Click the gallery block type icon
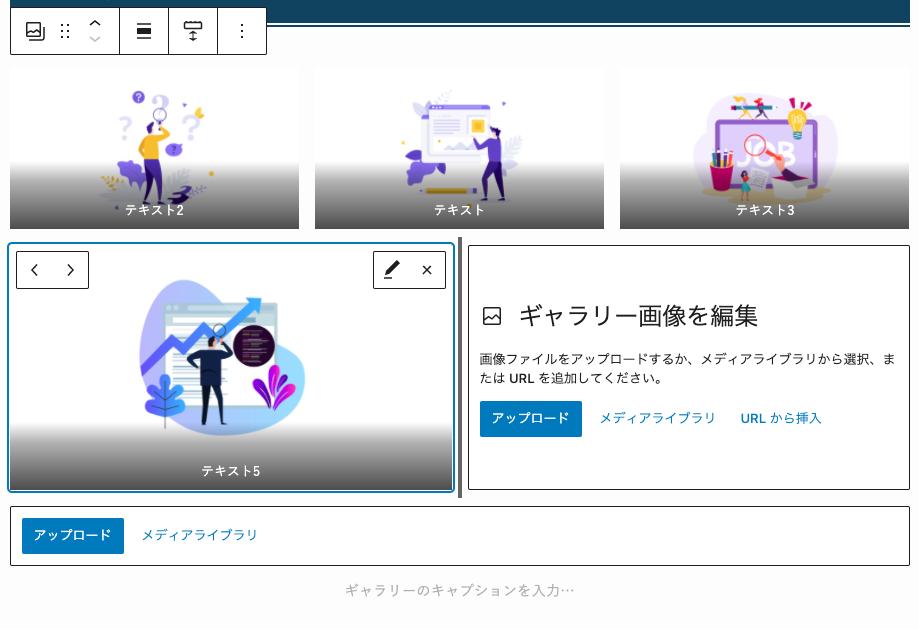Image resolution: width=919 pixels, height=629 pixels. [x=35, y=31]
